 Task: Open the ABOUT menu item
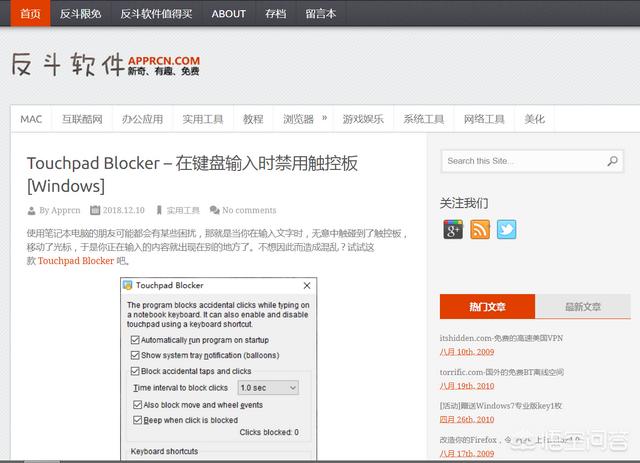click(228, 13)
